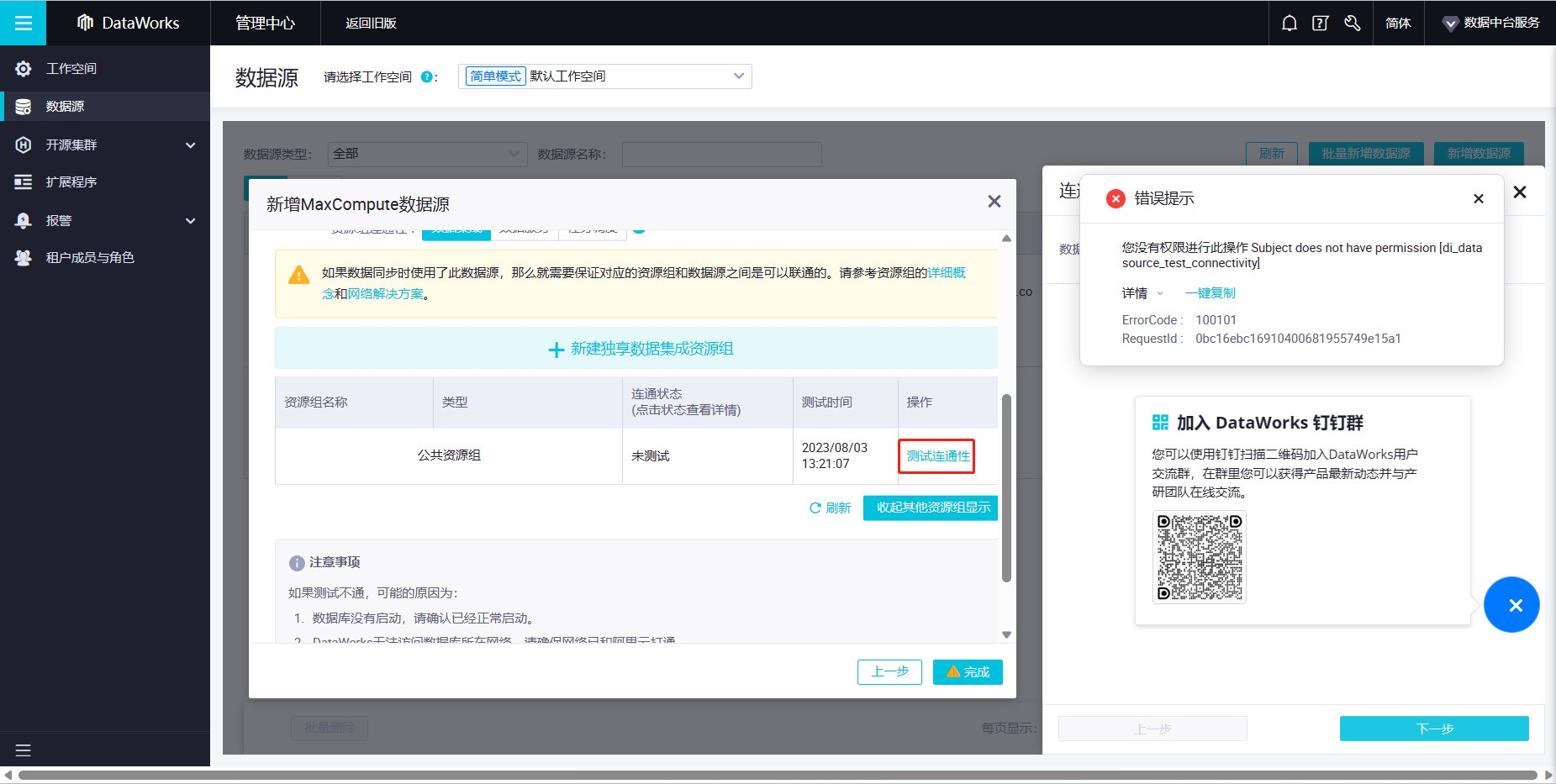Toggle the 详情 expander in the error dialog
The image size is (1556, 784).
1143,293
